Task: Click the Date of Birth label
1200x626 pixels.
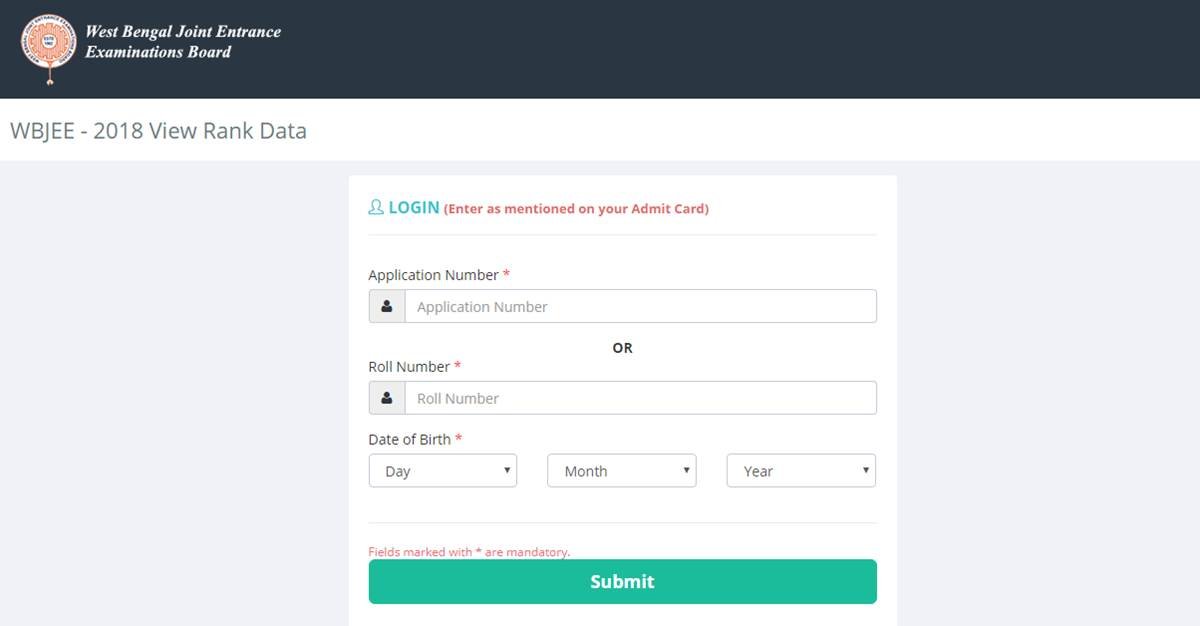Action: tap(409, 439)
